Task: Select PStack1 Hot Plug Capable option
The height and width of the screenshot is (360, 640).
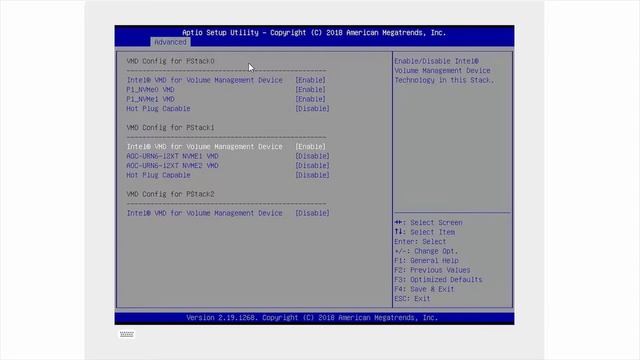Action: point(158,175)
